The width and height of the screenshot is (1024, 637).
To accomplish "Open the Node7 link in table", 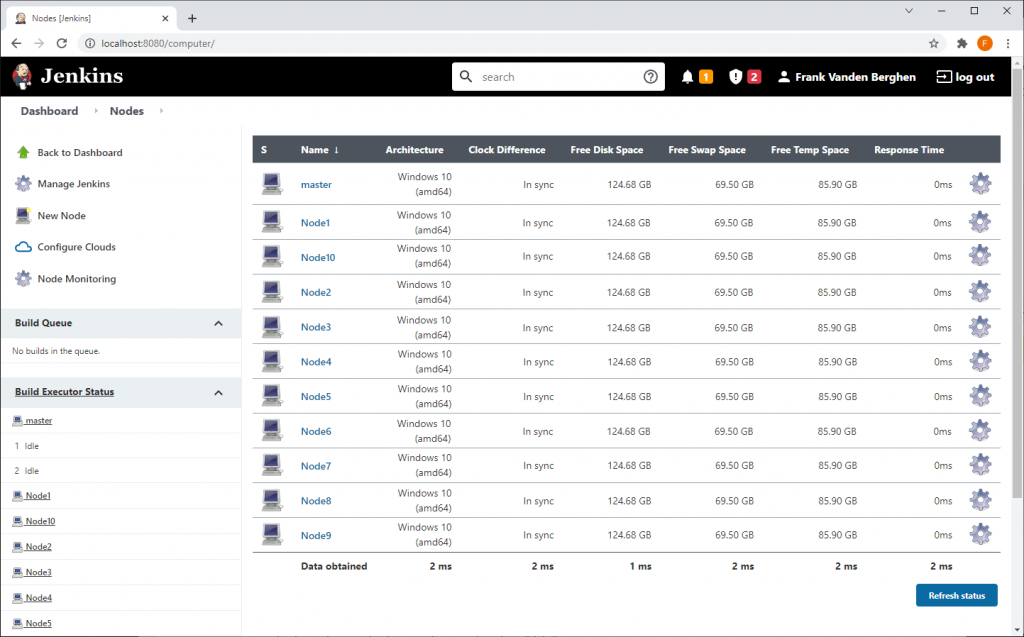I will [x=316, y=466].
